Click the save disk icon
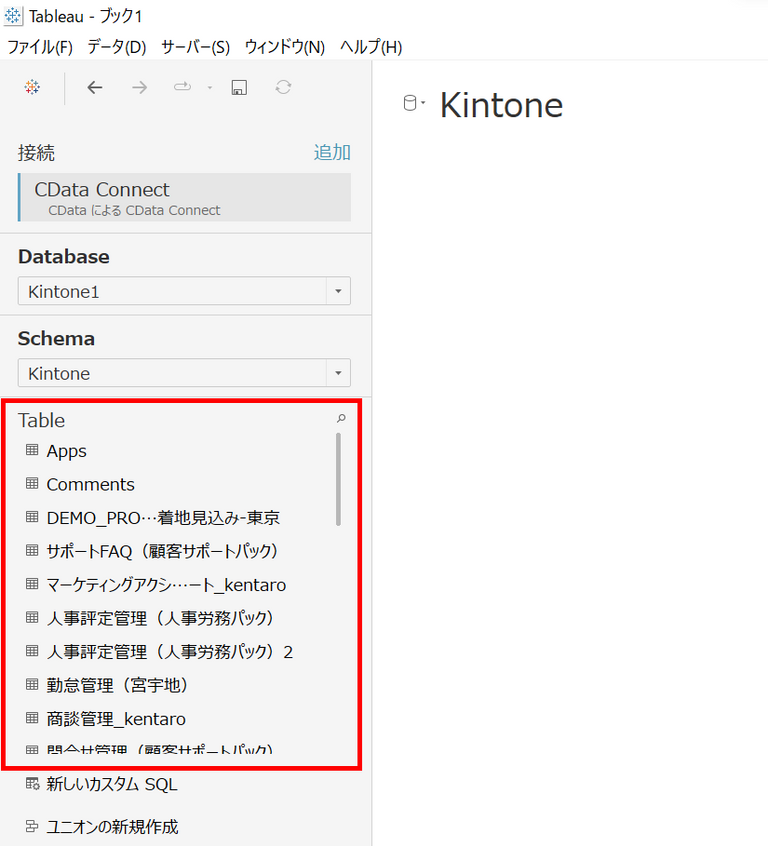Image resolution: width=768 pixels, height=846 pixels. click(x=239, y=87)
